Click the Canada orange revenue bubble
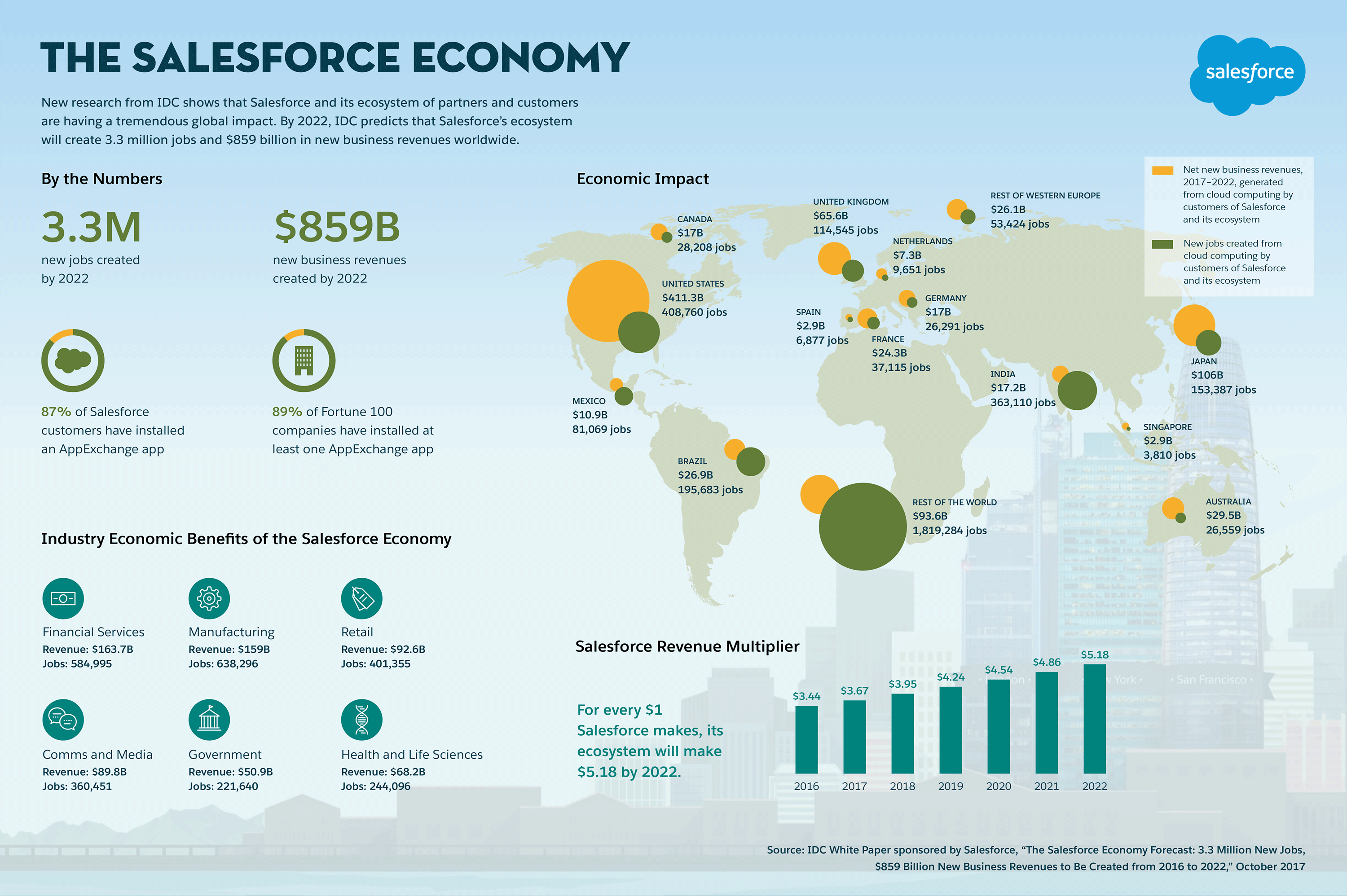Image resolution: width=1347 pixels, height=896 pixels. pyautogui.click(x=658, y=232)
